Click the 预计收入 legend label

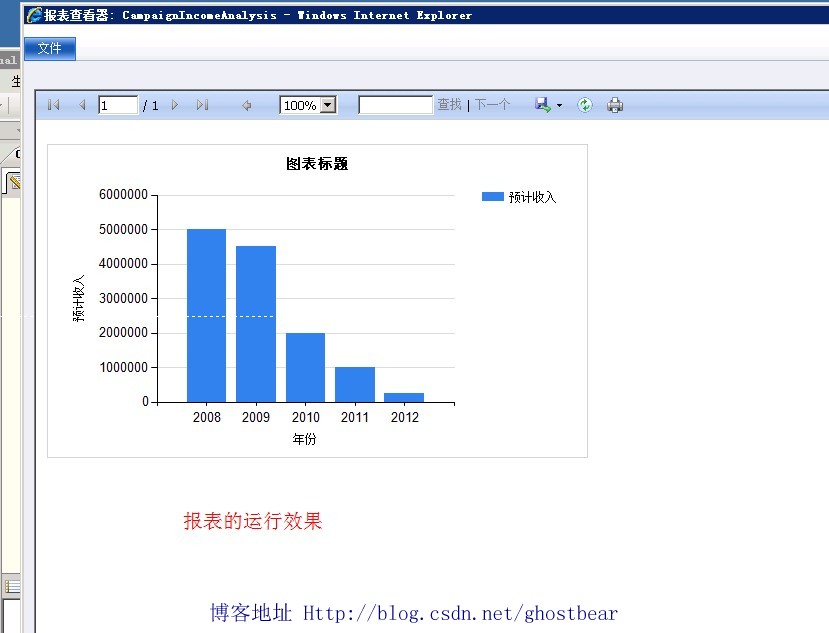532,197
